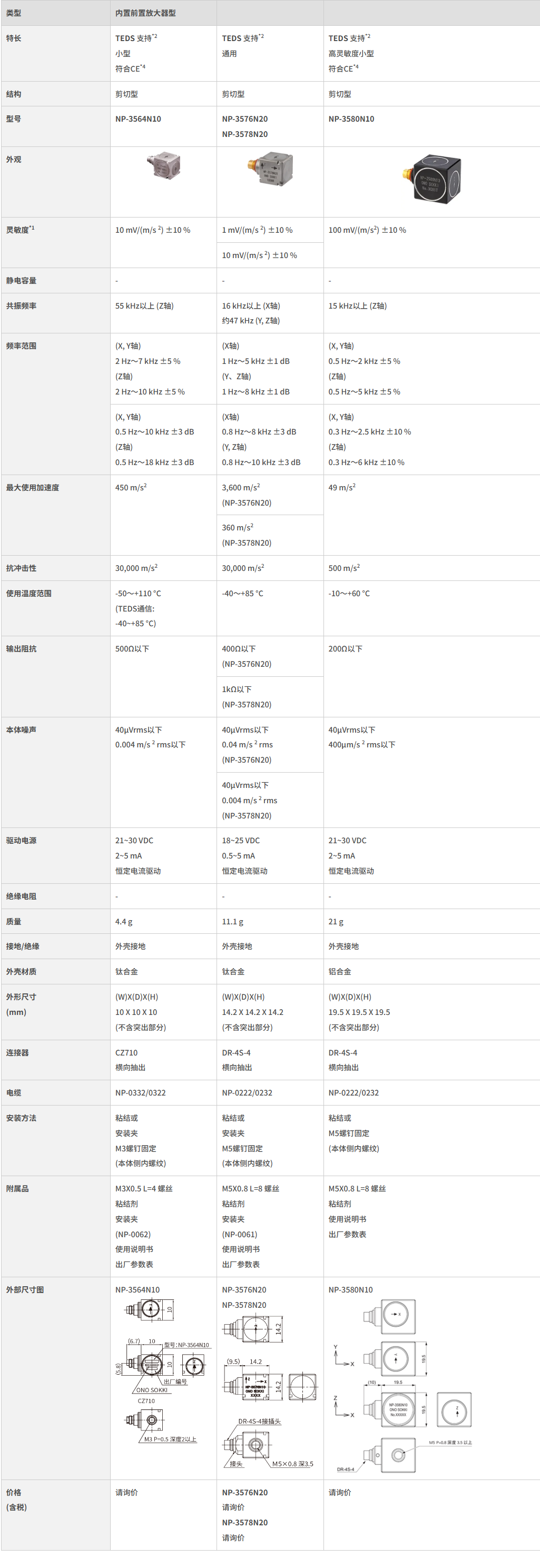
Task: Click the housing material "铝合金"
Action: coord(340,971)
